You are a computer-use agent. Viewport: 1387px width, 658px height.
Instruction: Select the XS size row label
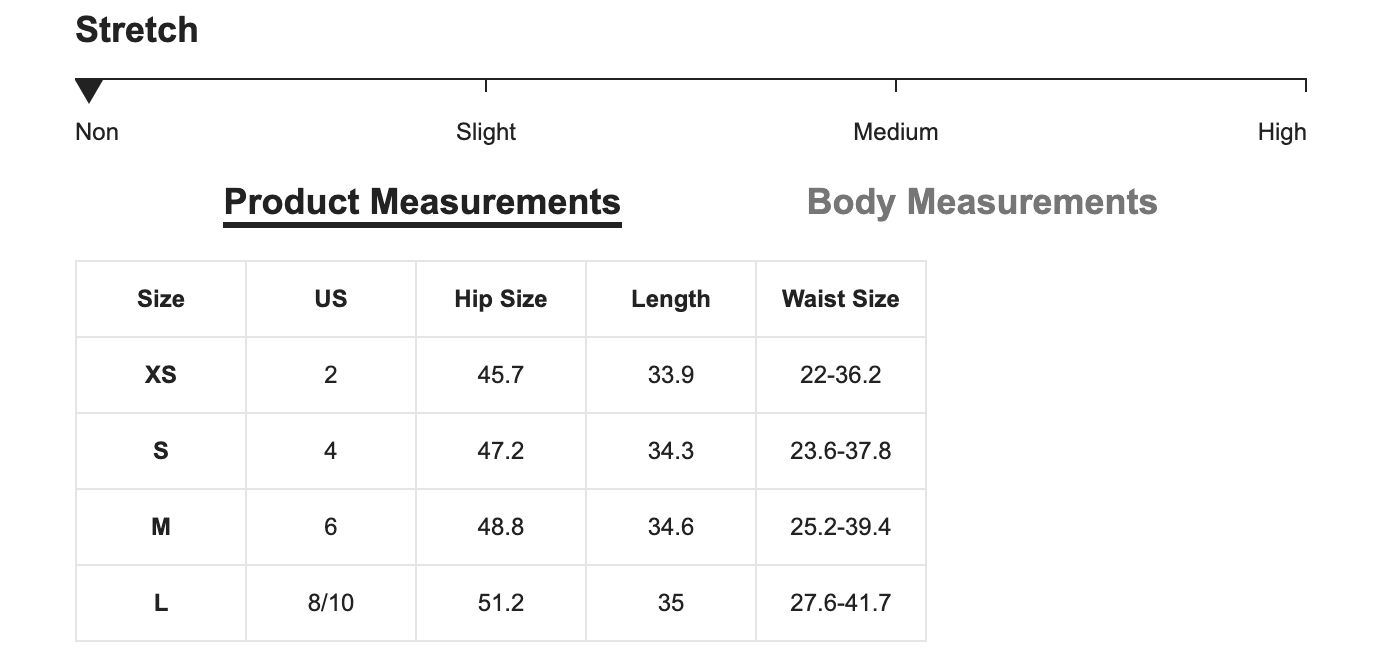tap(161, 375)
